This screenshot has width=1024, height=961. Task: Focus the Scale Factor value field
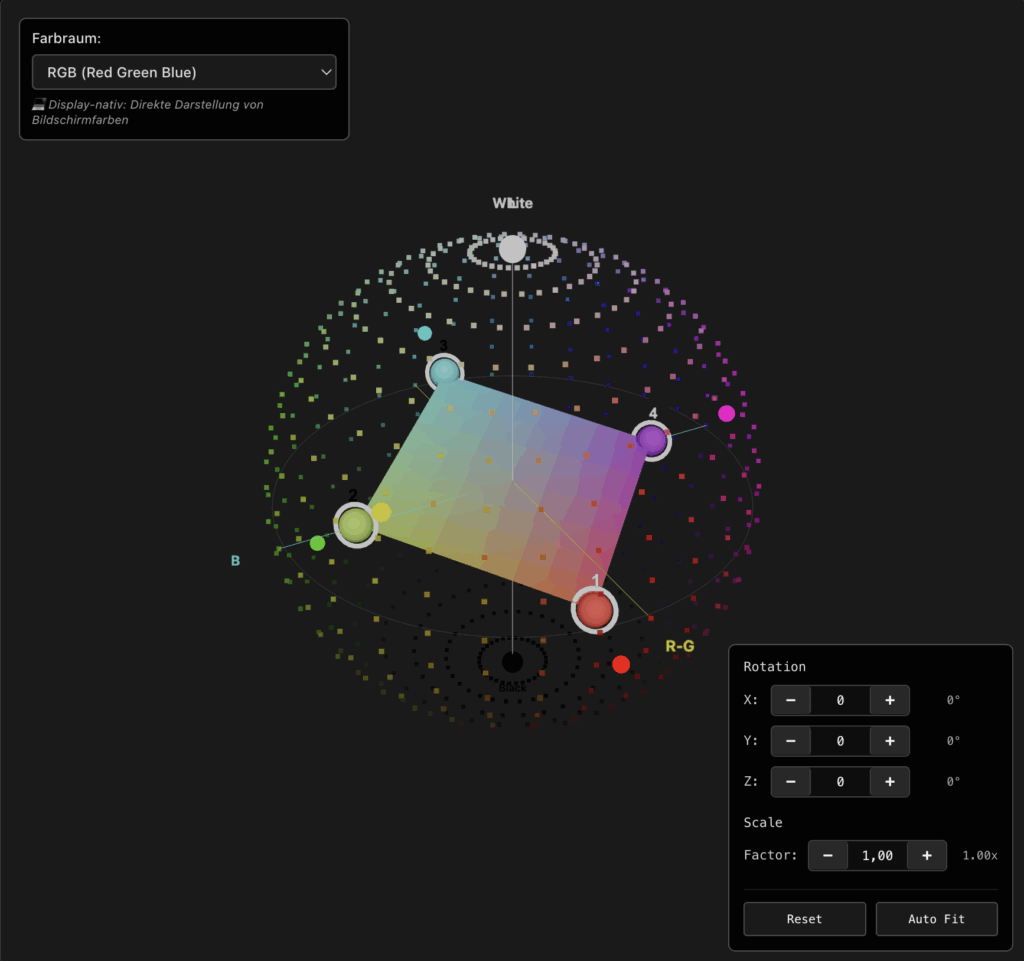point(877,855)
